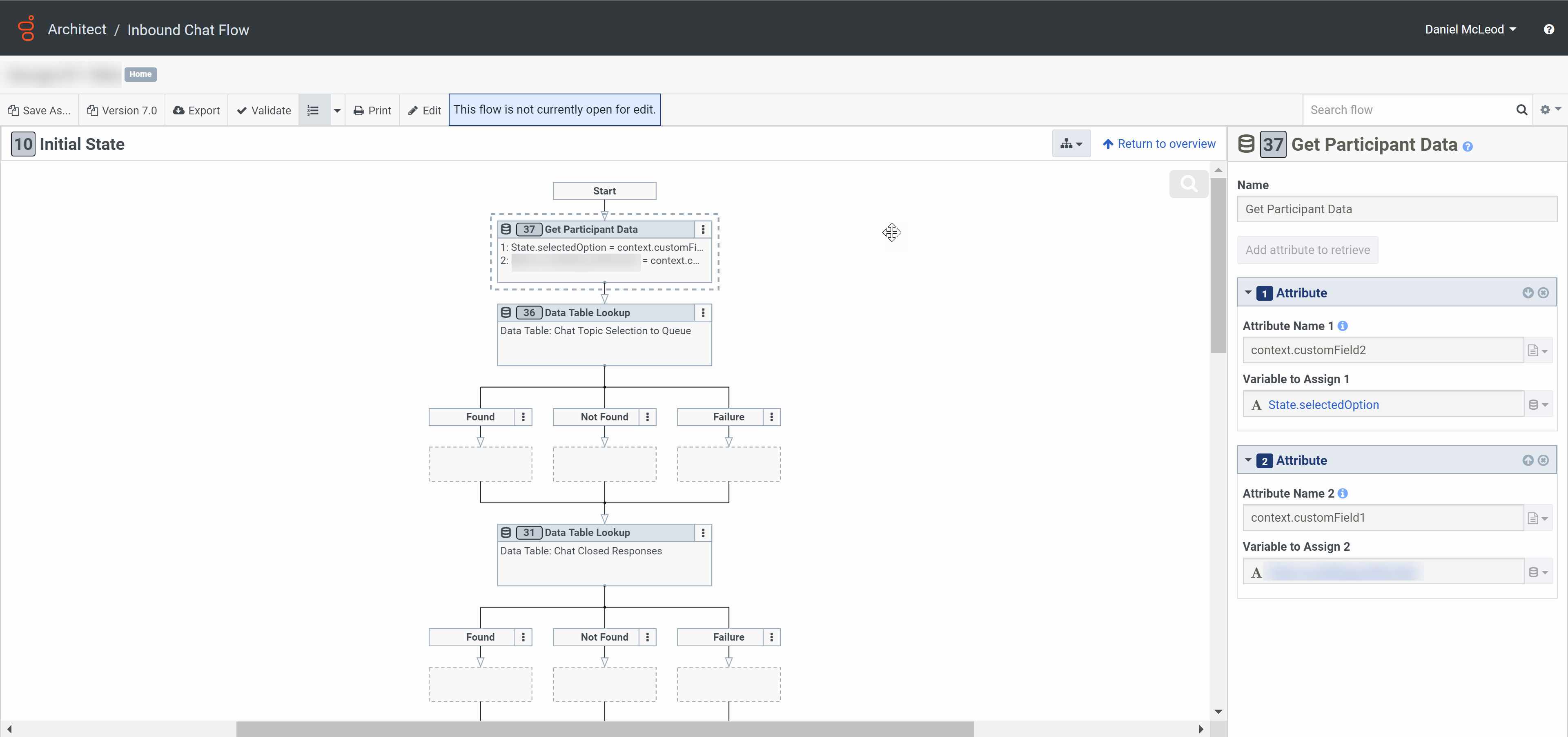Open the Get Participant Data action menu

point(703,230)
